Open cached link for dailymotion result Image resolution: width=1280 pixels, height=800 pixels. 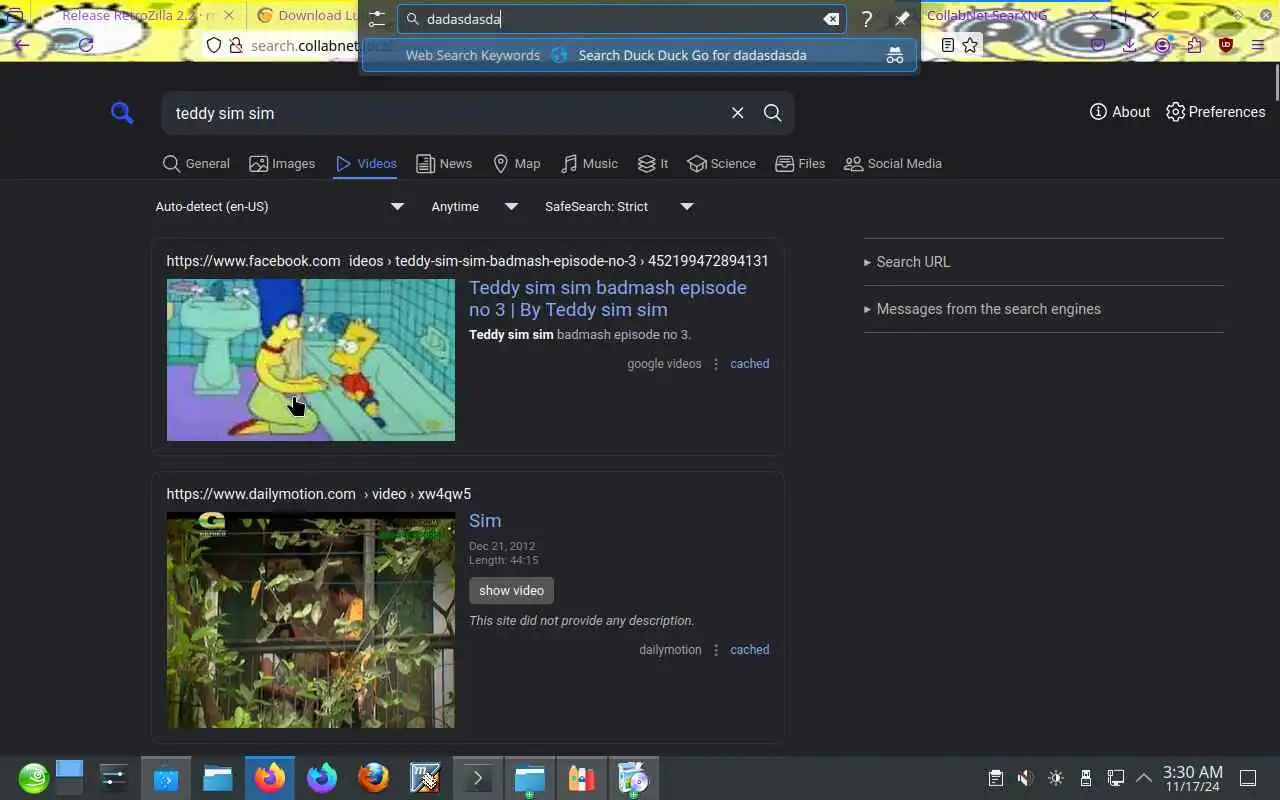click(749, 650)
